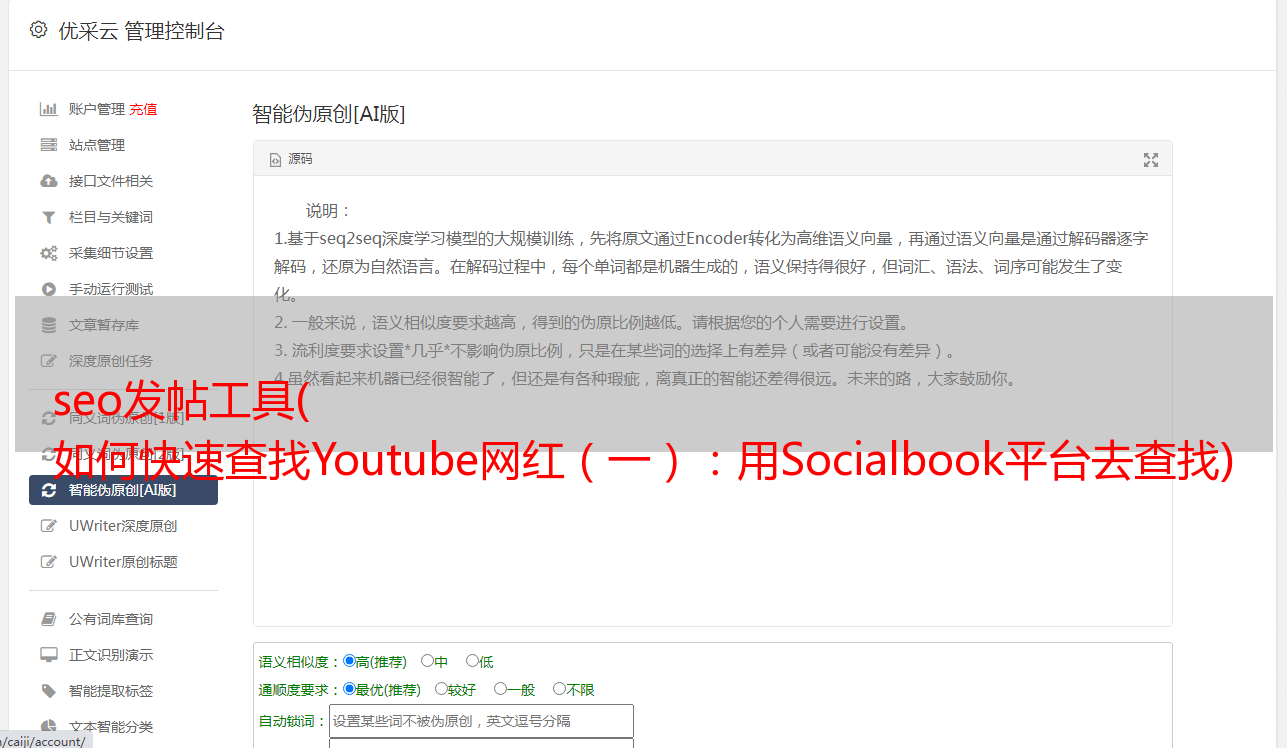
Task: Select 语义相似度 低 radio
Action: point(472,661)
